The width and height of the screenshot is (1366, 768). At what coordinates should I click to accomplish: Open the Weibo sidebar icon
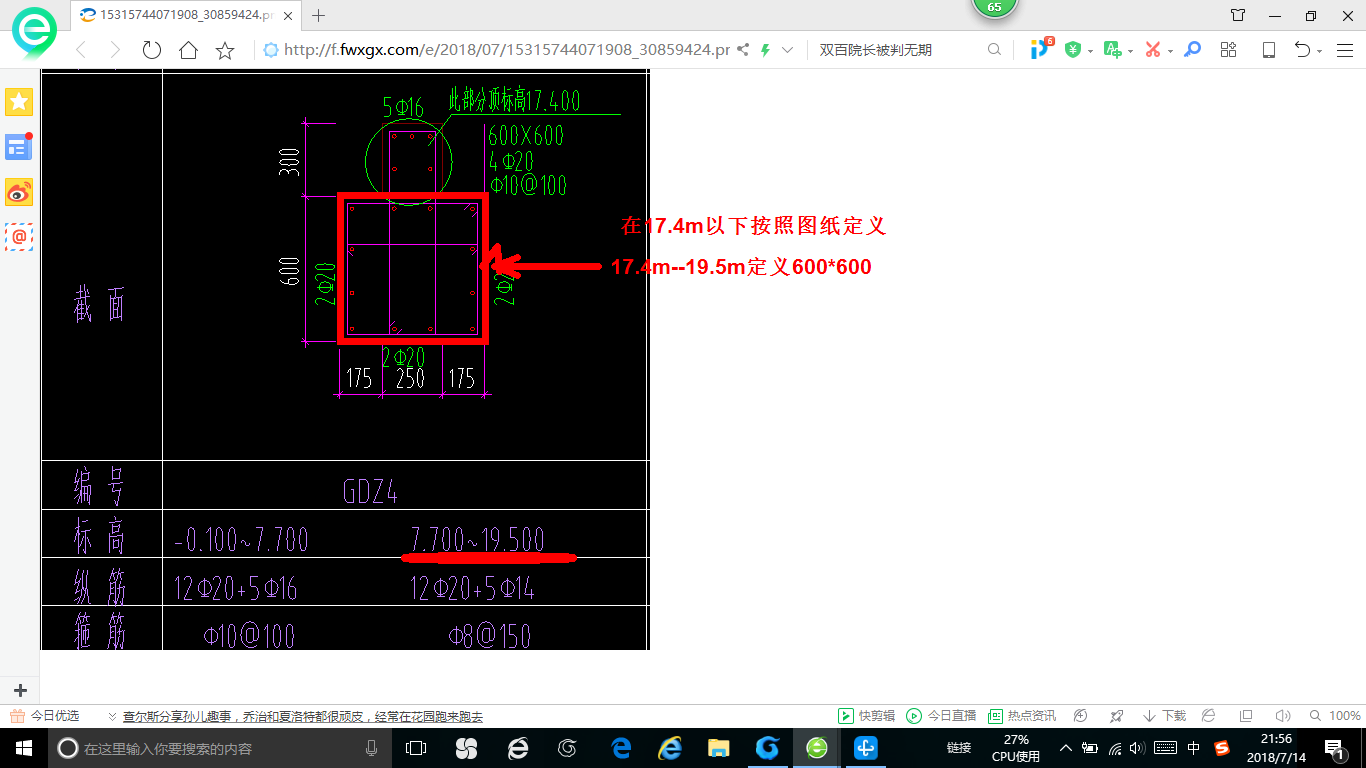point(19,192)
